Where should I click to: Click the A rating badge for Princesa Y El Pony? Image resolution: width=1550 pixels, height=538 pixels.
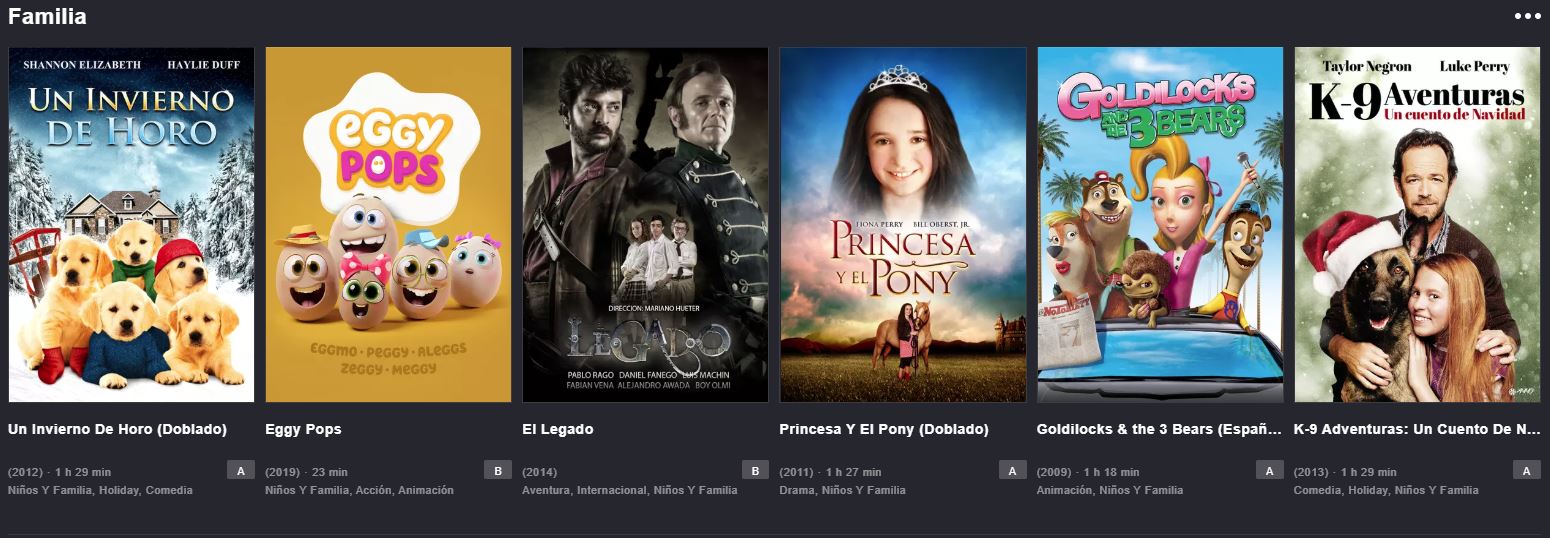click(x=1012, y=470)
